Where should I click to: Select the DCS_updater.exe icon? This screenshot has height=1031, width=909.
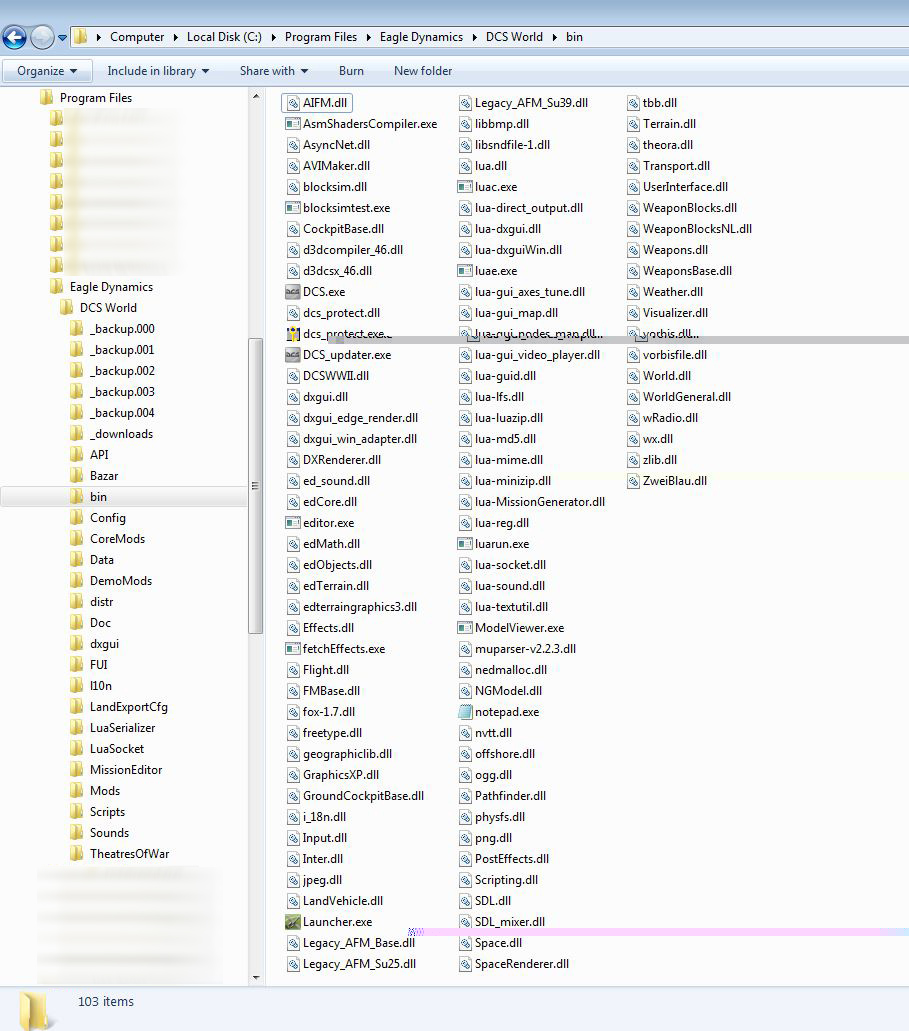point(293,355)
